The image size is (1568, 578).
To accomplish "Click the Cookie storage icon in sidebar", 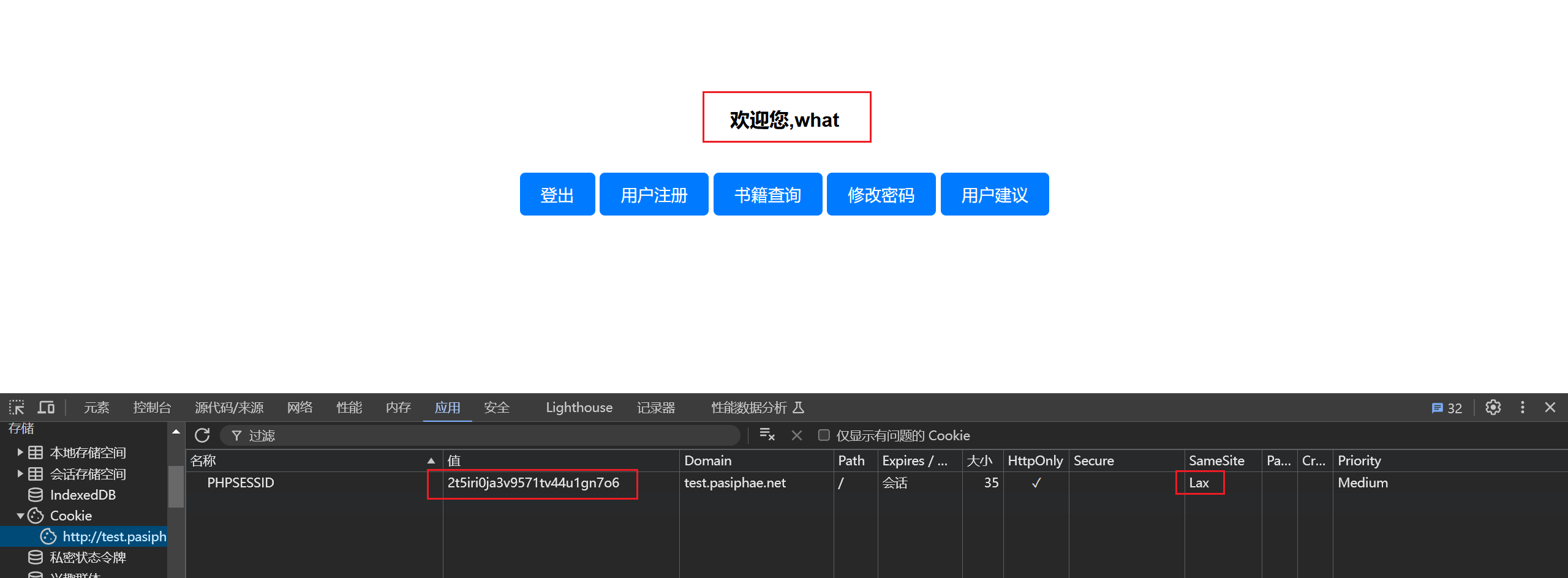I will (x=36, y=516).
